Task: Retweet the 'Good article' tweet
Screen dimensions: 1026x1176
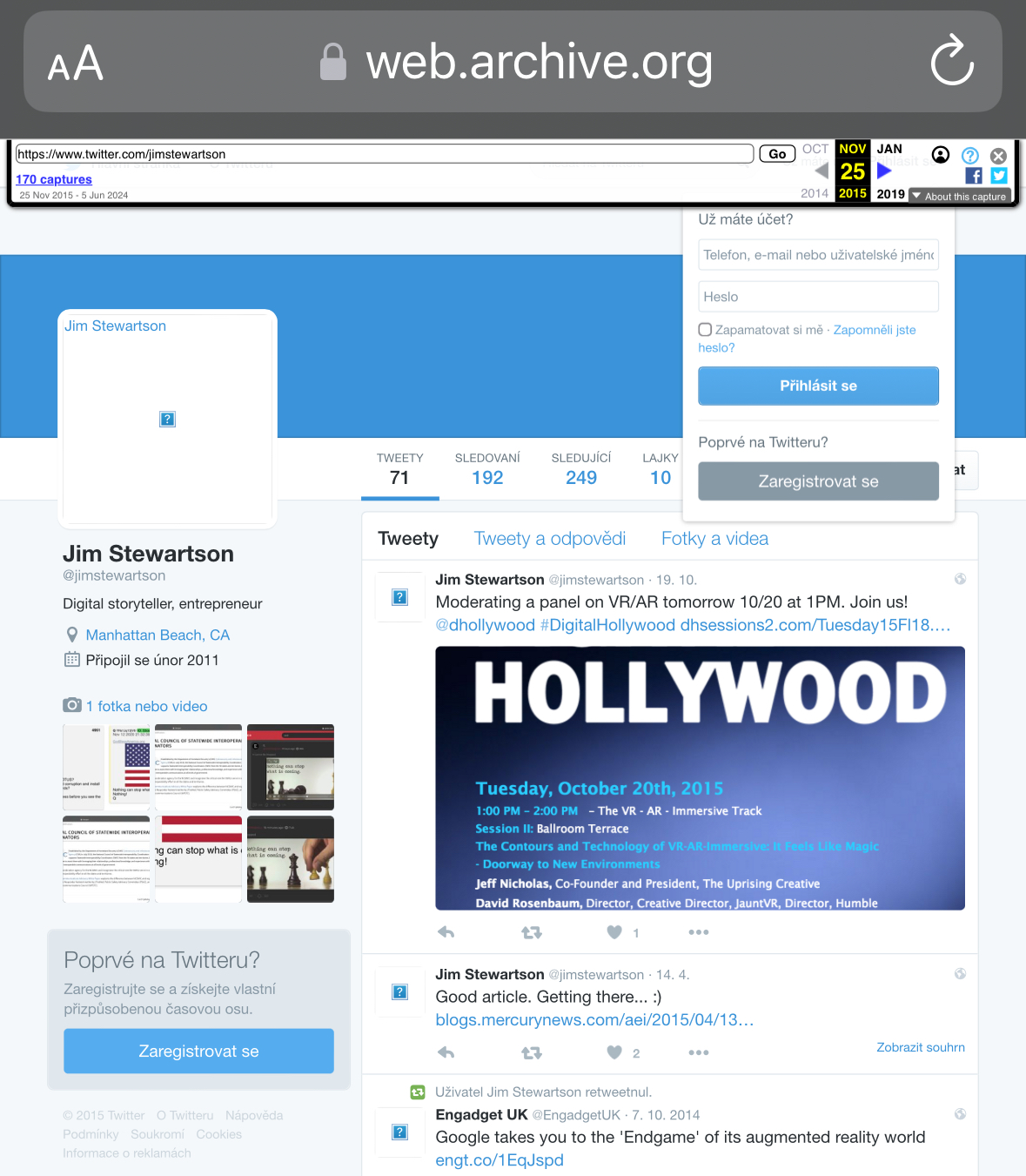Action: click(x=531, y=1052)
